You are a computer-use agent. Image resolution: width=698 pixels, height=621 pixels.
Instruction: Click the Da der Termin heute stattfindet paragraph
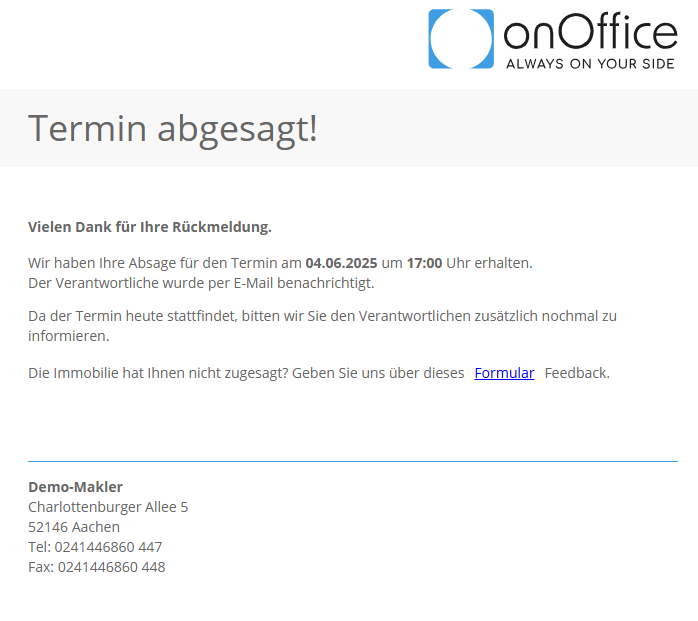point(322,326)
